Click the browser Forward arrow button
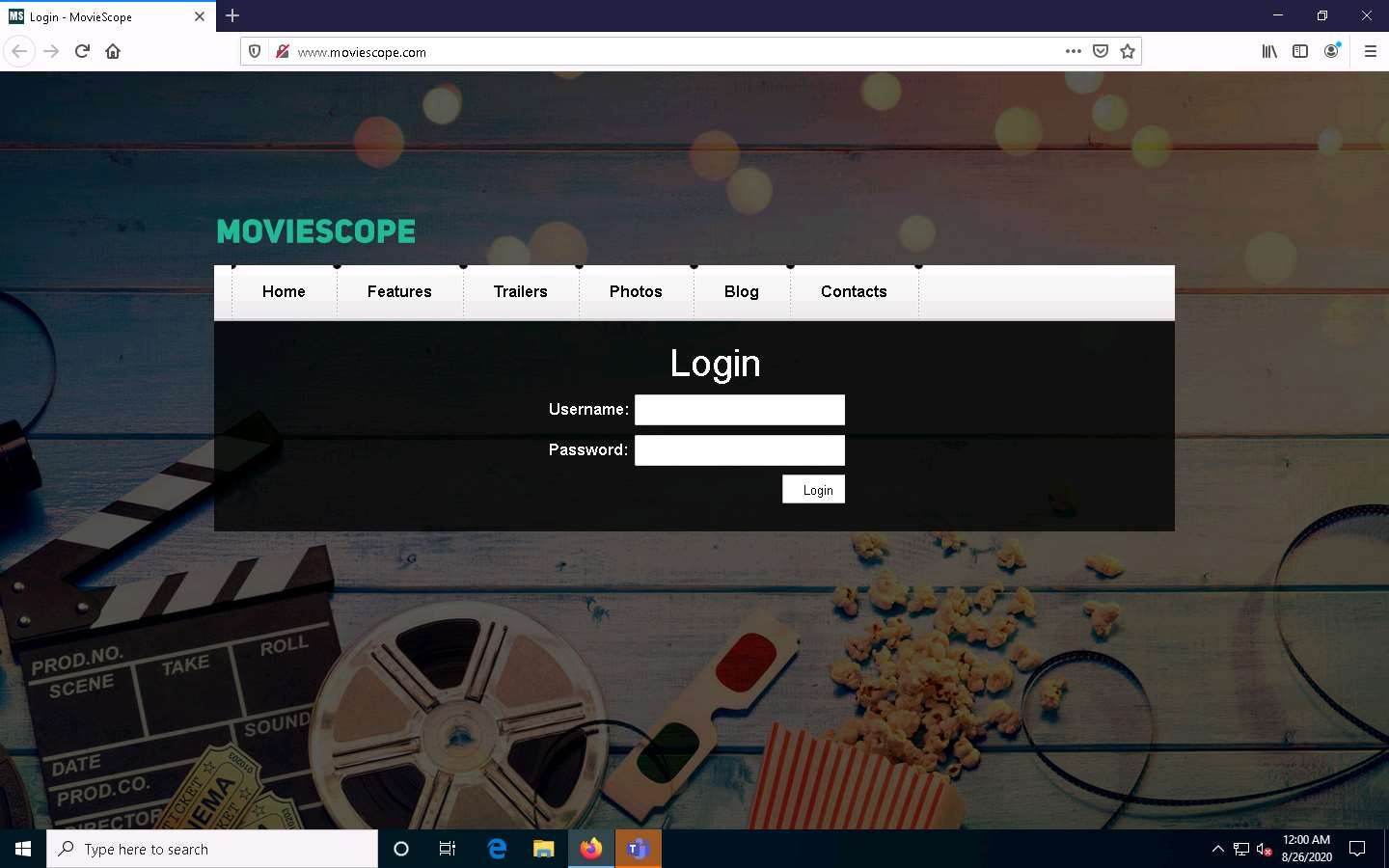Viewport: 1389px width, 868px height. point(52,51)
